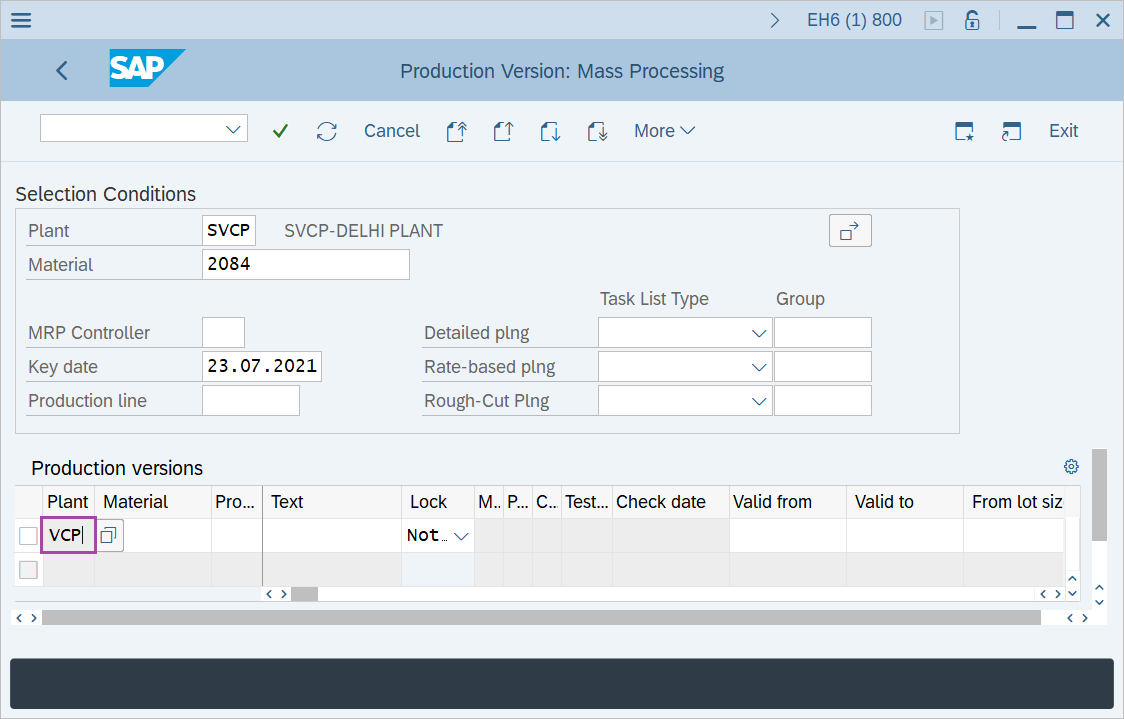The height and width of the screenshot is (719, 1124).
Task: Click the session lock icon in the header
Action: [x=971, y=19]
